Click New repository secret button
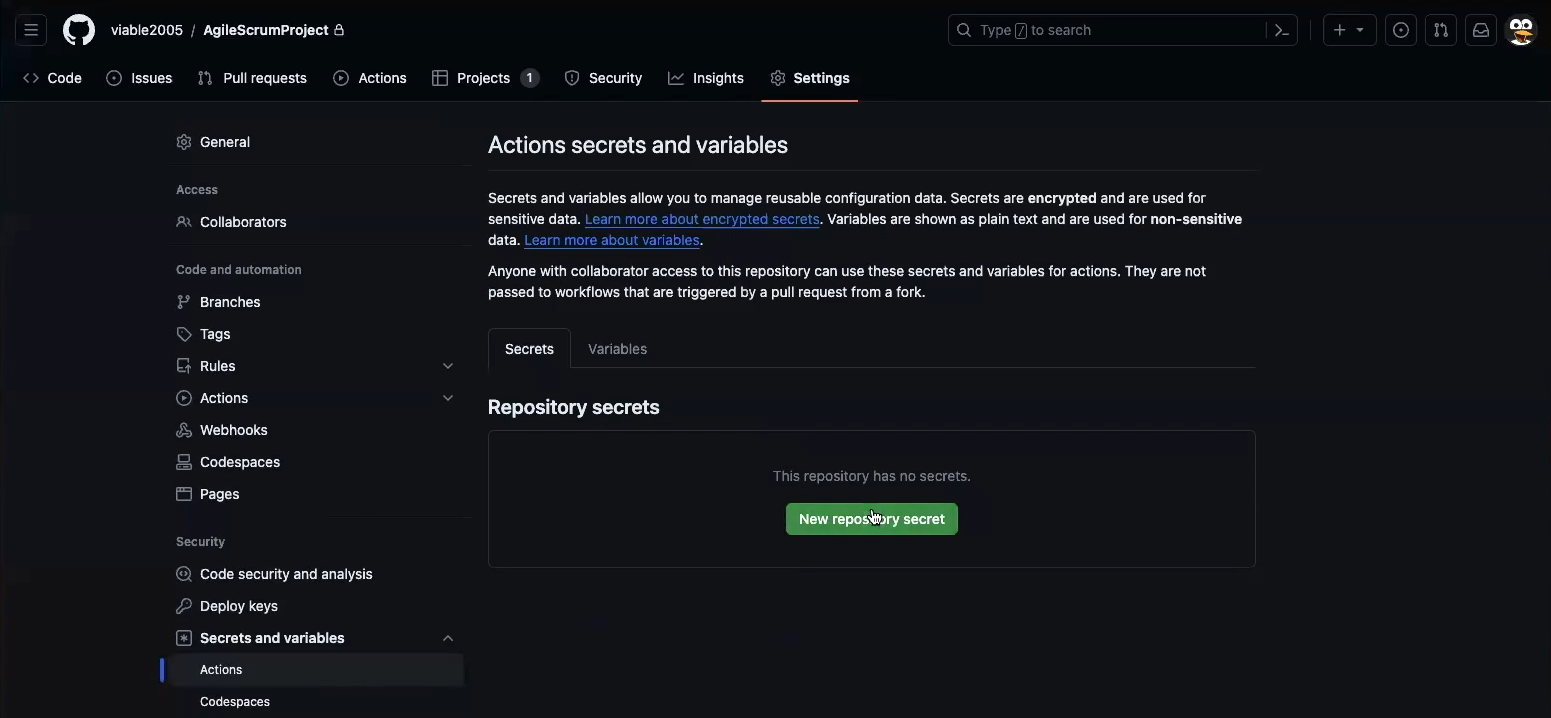 pos(871,519)
